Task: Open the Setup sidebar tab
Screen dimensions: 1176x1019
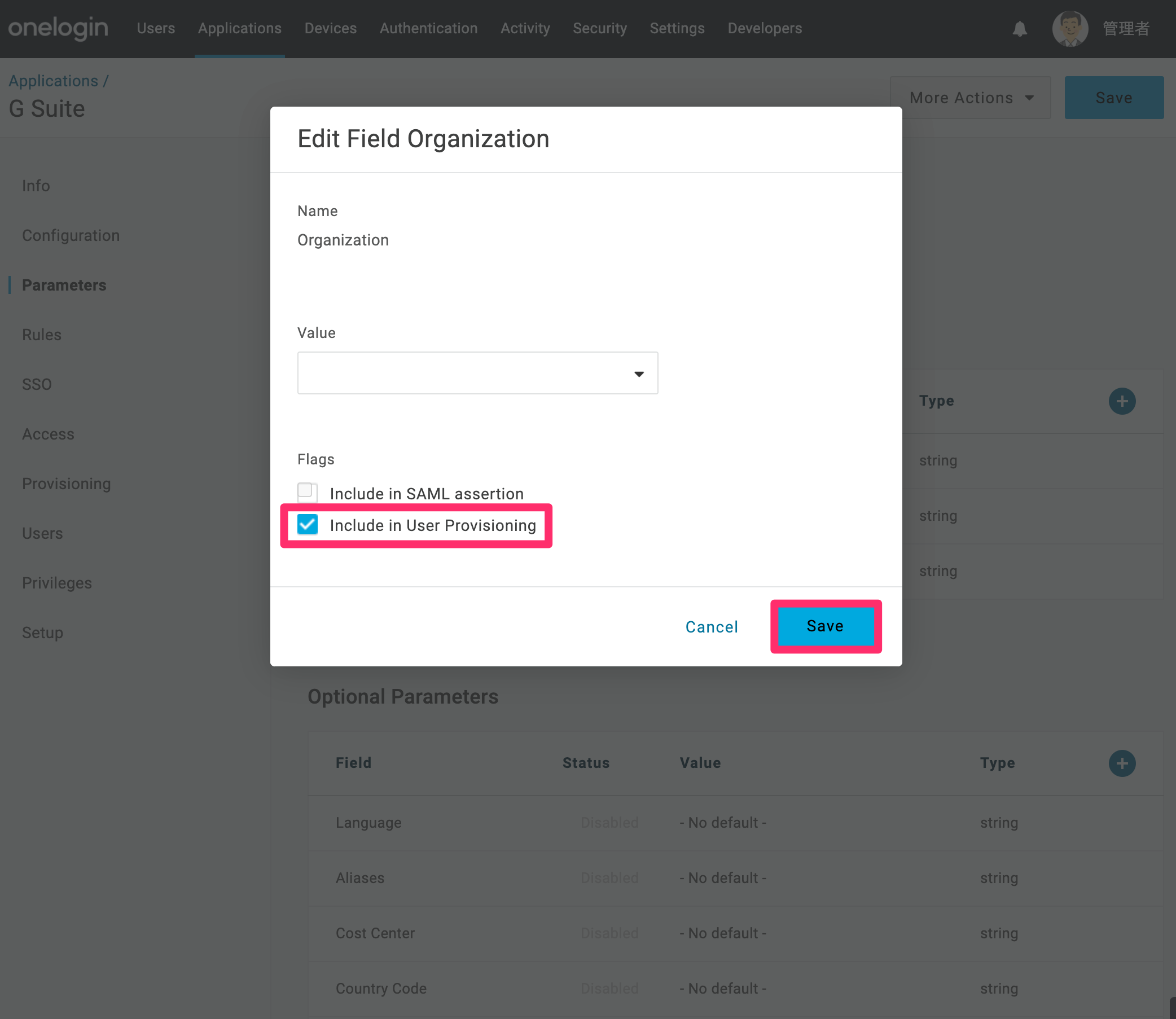Action: 42,633
